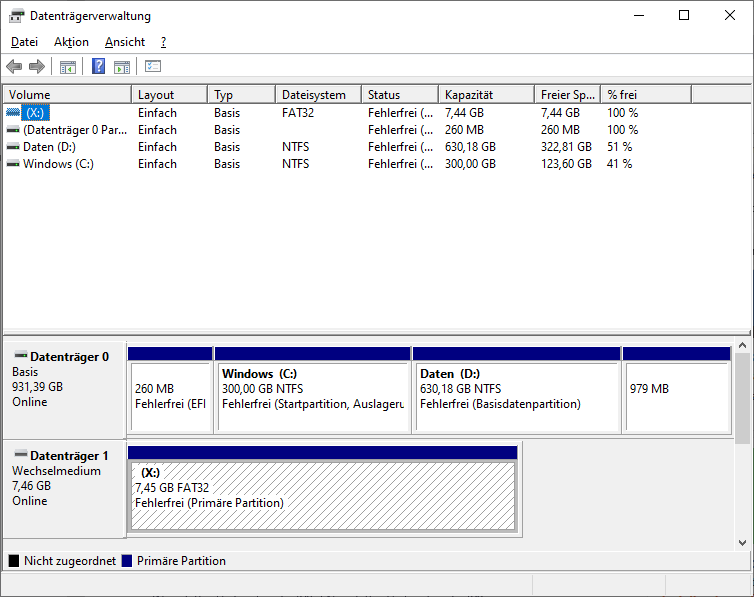Click the drive icon of Daten (D:) row
Image resolution: width=754 pixels, height=597 pixels.
[13, 147]
